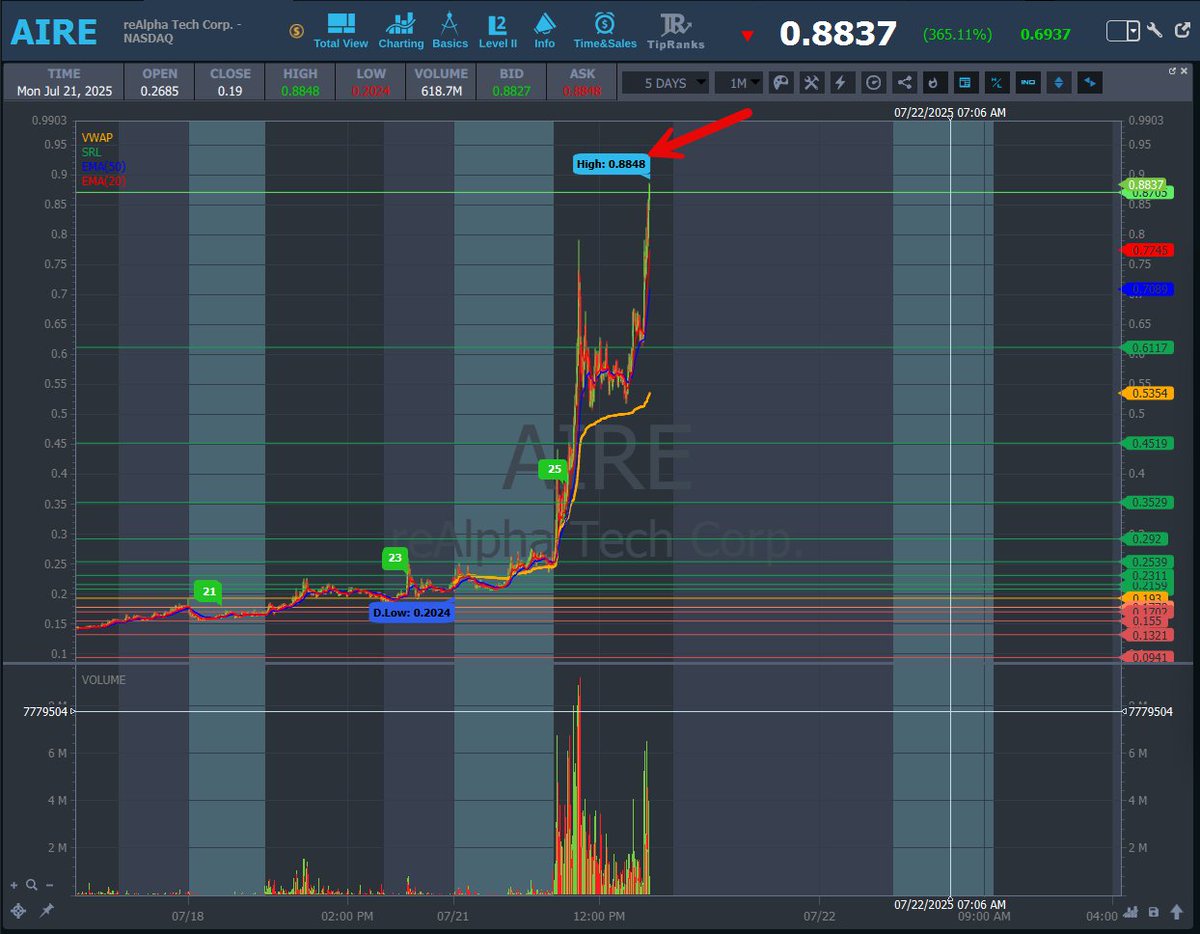Image resolution: width=1200 pixels, height=934 pixels.
Task: Click the EMA(50) indicator label
Action: tap(104, 166)
